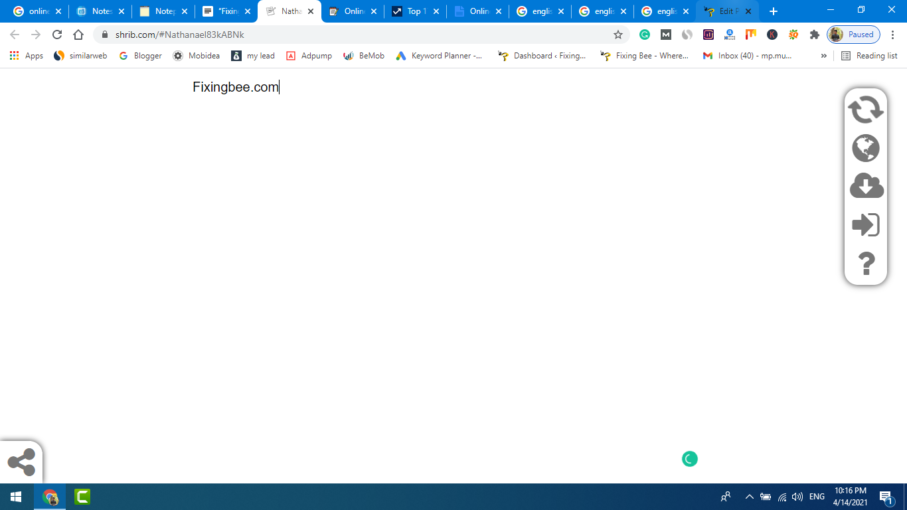Open Dashboard ‹ Fixing... bookmark
The image size is (907, 510).
point(542,56)
